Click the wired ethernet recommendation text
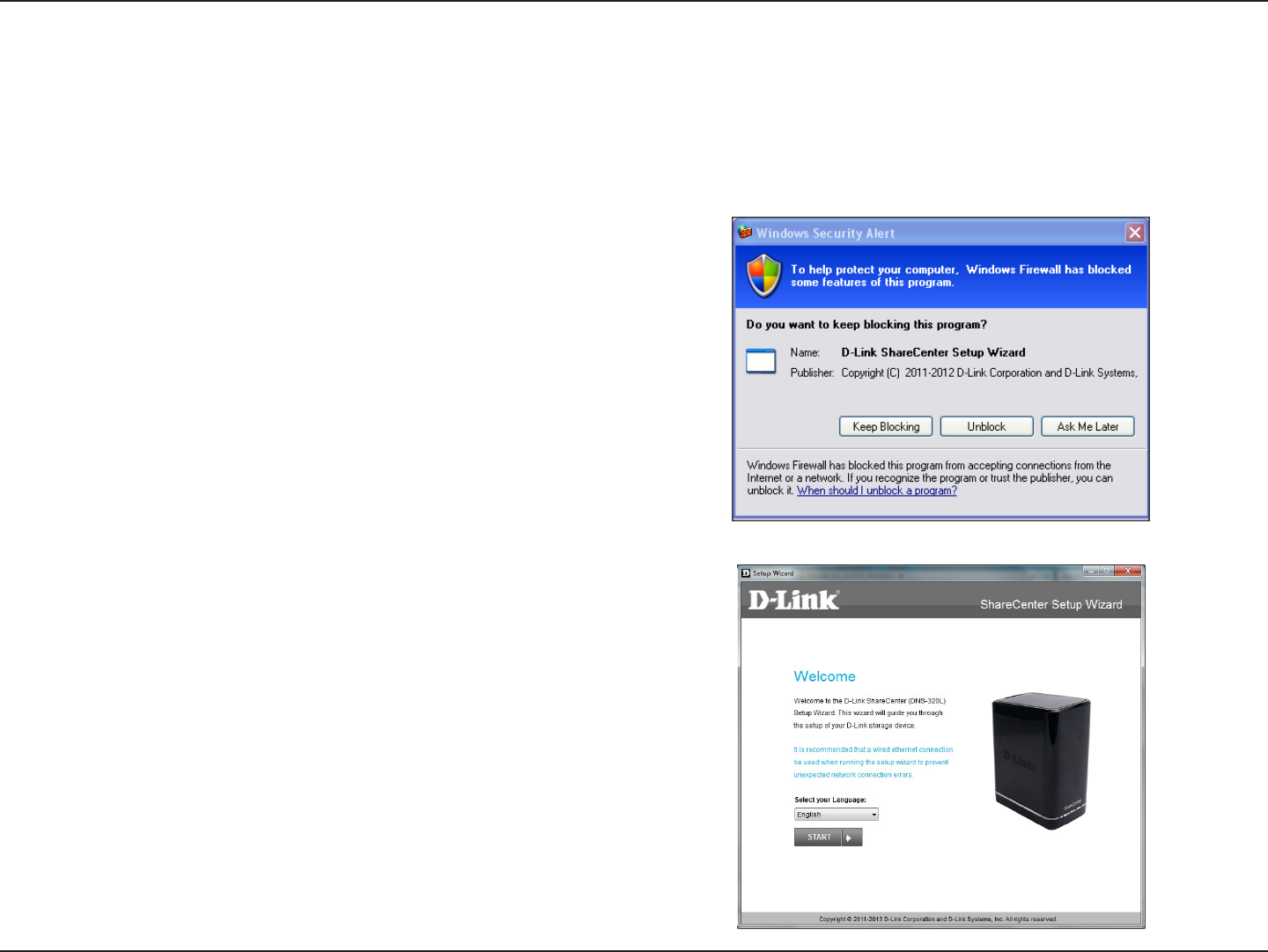This screenshot has width=1268, height=952. [x=873, y=762]
